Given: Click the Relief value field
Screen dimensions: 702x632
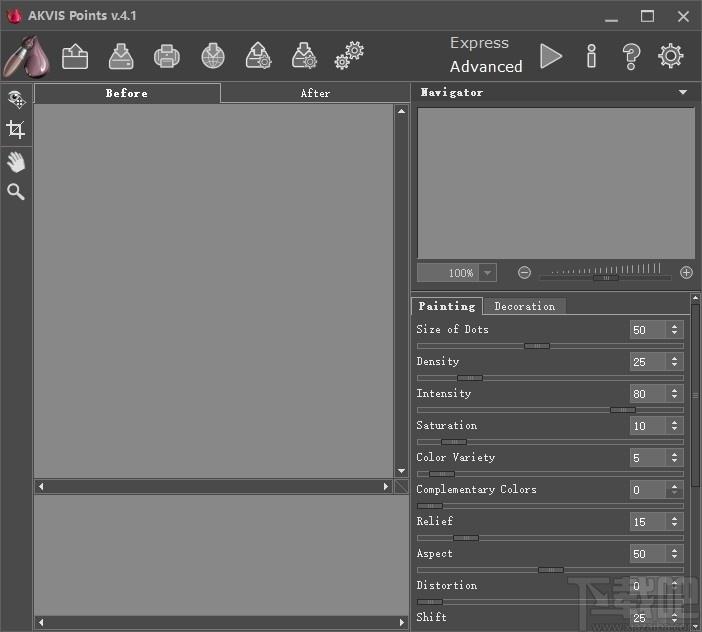Looking at the screenshot, I should tap(647, 521).
